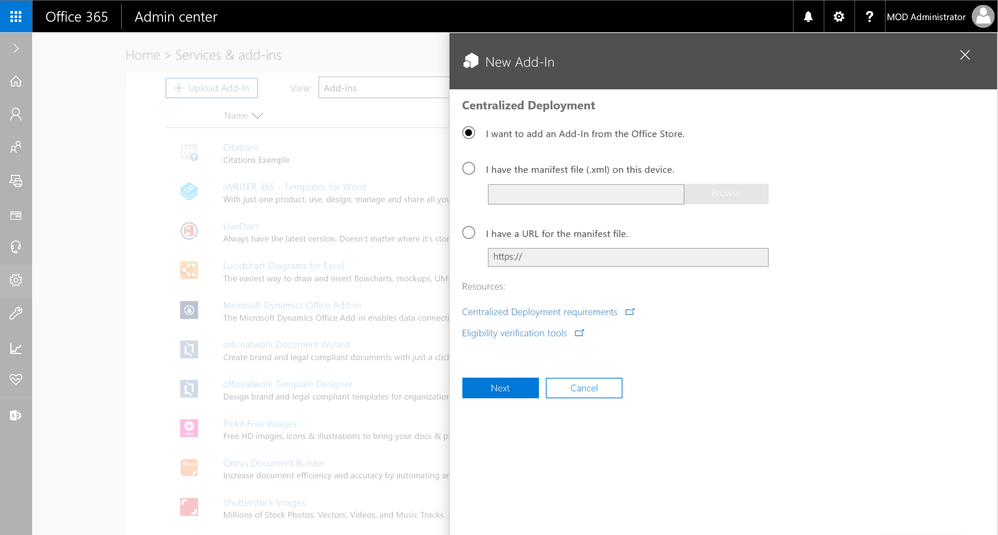Open officeatwork Template Designer

pos(288,384)
